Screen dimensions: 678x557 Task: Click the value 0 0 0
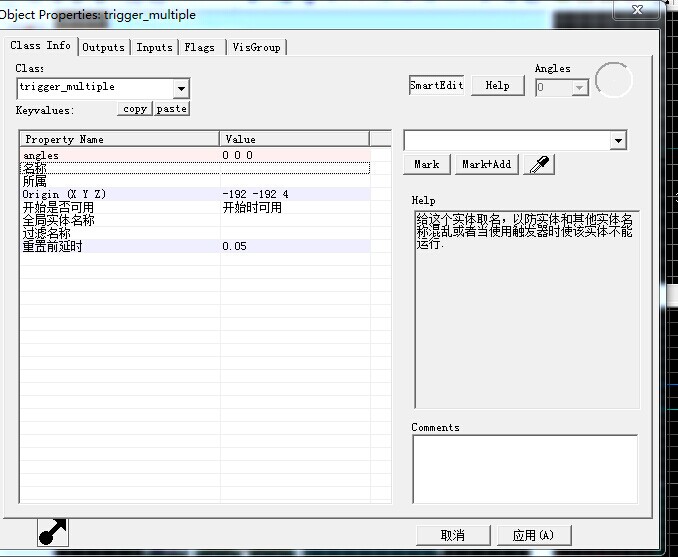pos(237,155)
